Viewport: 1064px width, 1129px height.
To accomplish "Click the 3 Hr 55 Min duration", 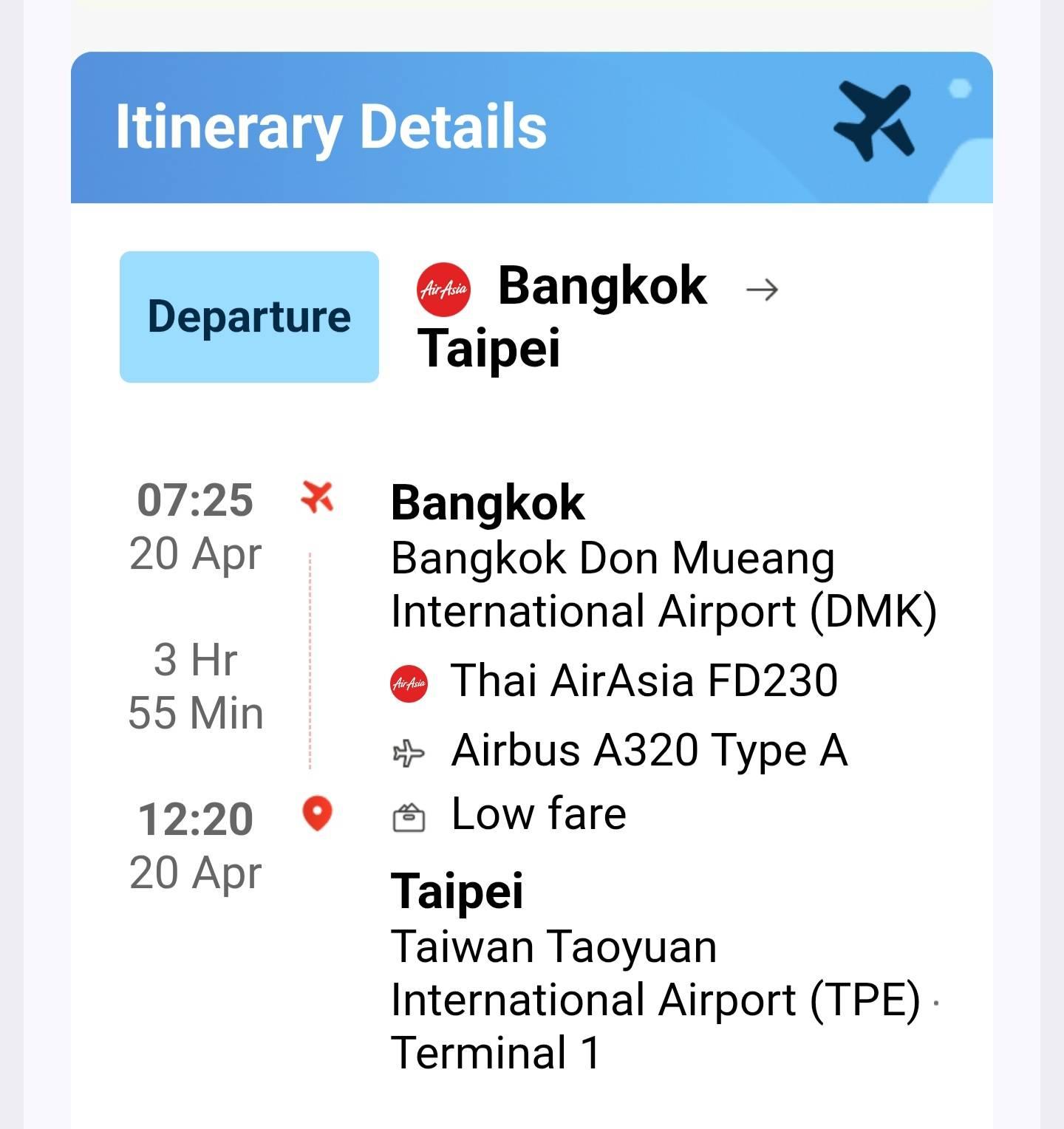I will [x=195, y=686].
